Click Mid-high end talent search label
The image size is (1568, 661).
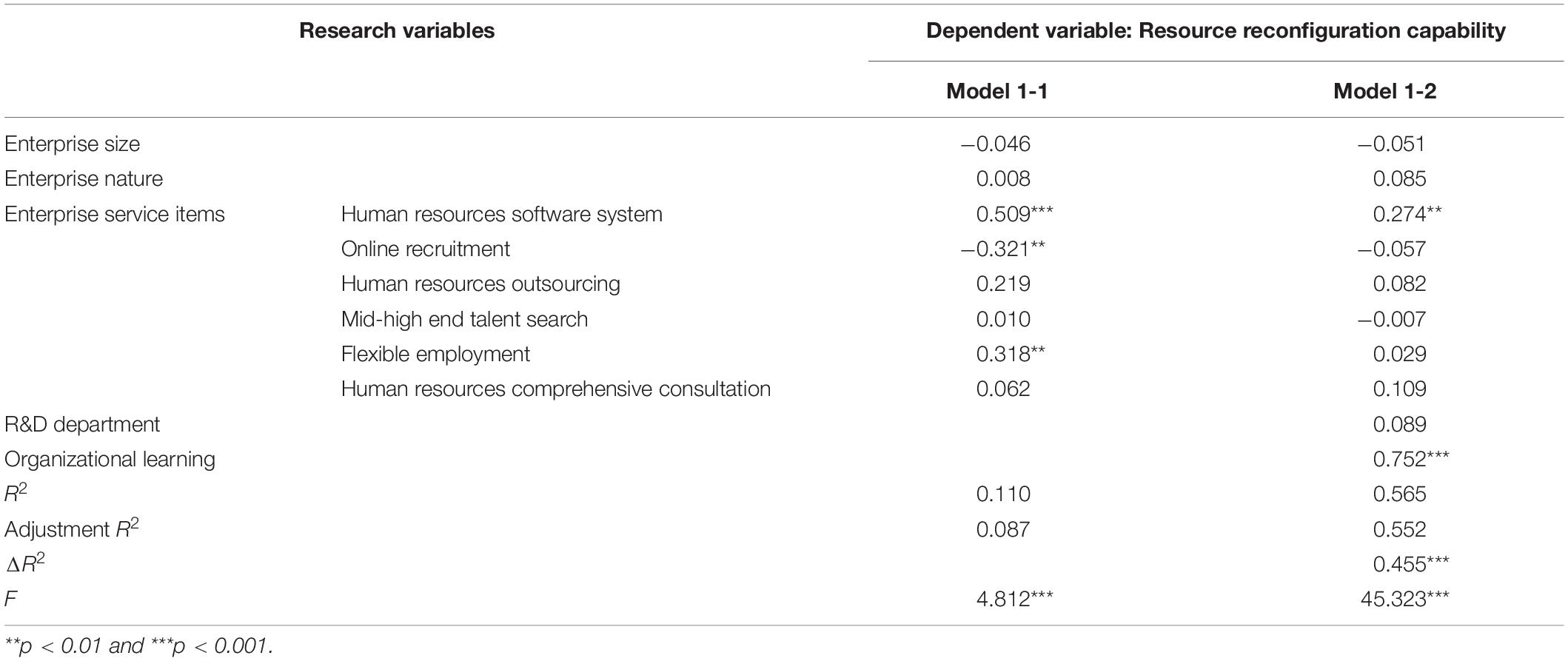click(x=465, y=319)
